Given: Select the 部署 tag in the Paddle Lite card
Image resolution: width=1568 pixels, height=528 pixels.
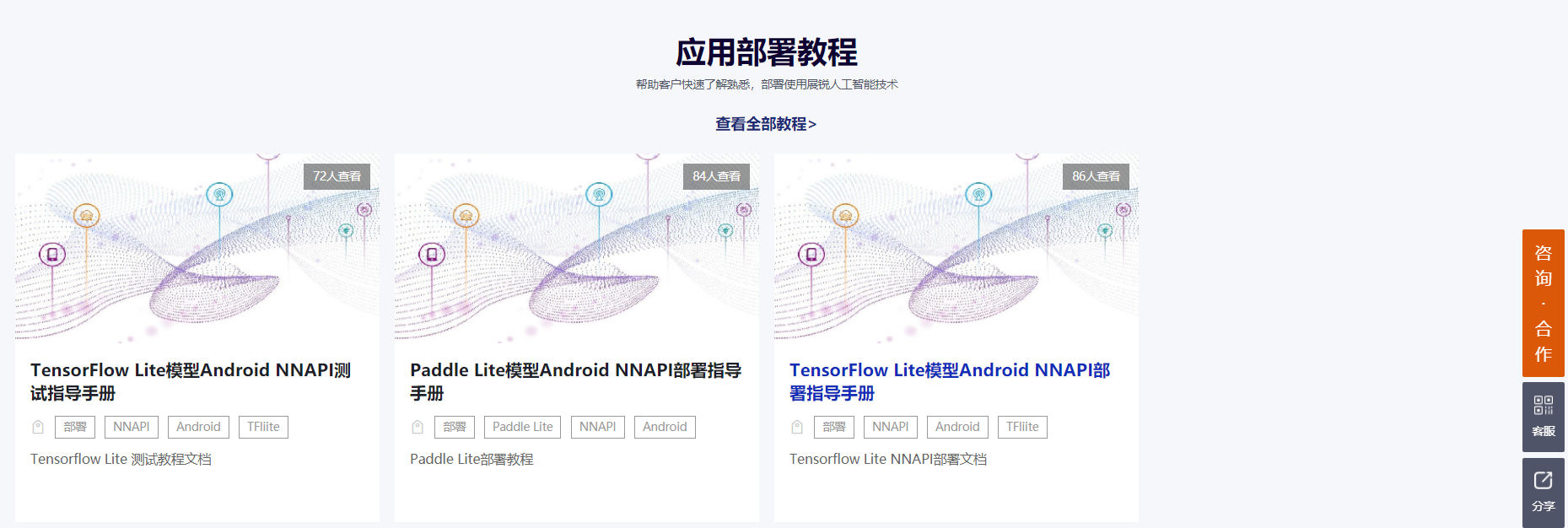Looking at the screenshot, I should coord(455,427).
